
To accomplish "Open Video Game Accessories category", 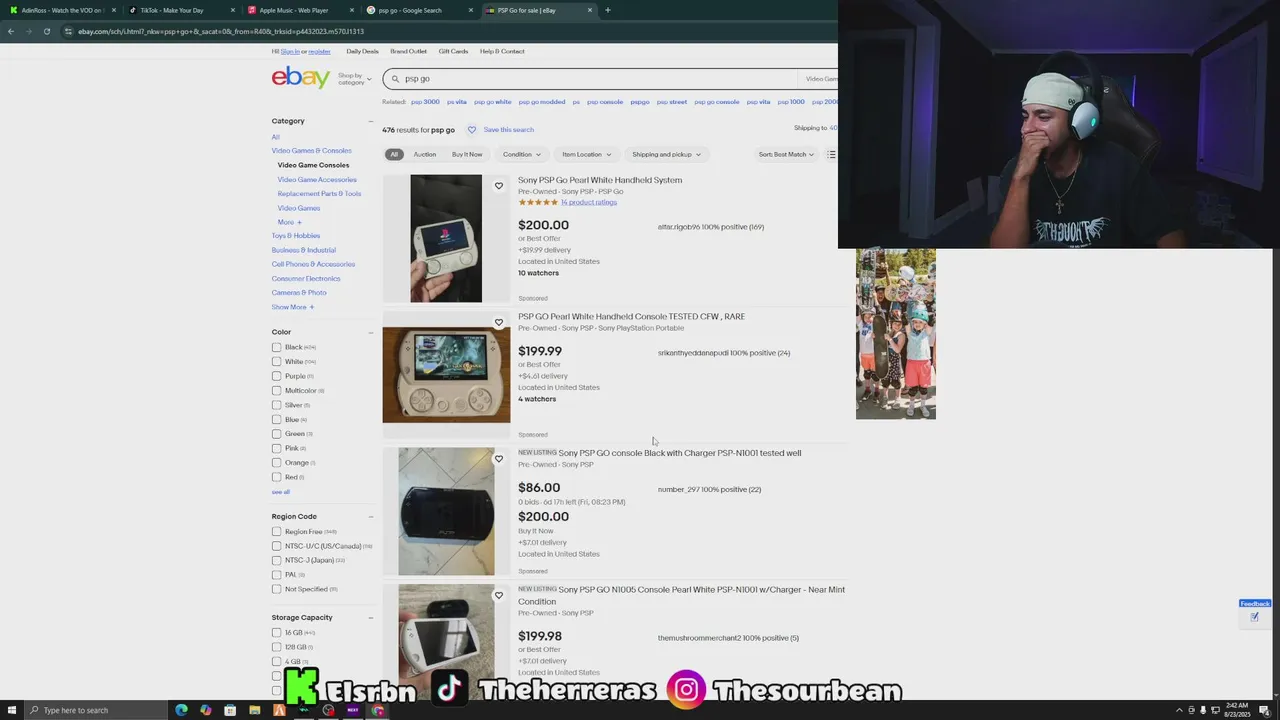I will [317, 179].
